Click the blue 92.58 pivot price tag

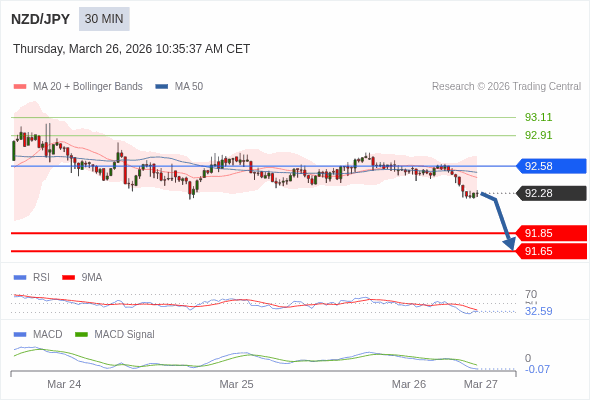click(x=552, y=166)
